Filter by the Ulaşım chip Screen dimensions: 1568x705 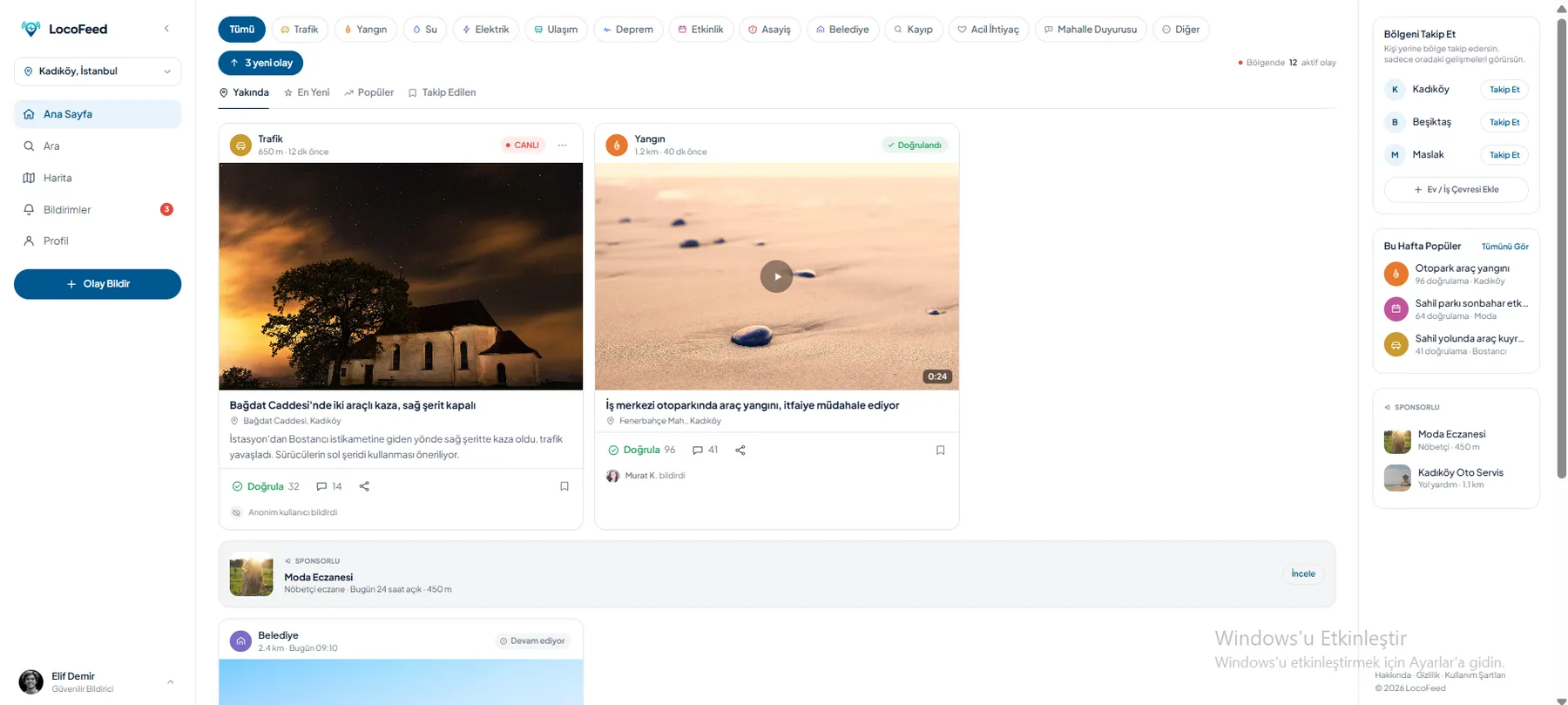(x=556, y=30)
